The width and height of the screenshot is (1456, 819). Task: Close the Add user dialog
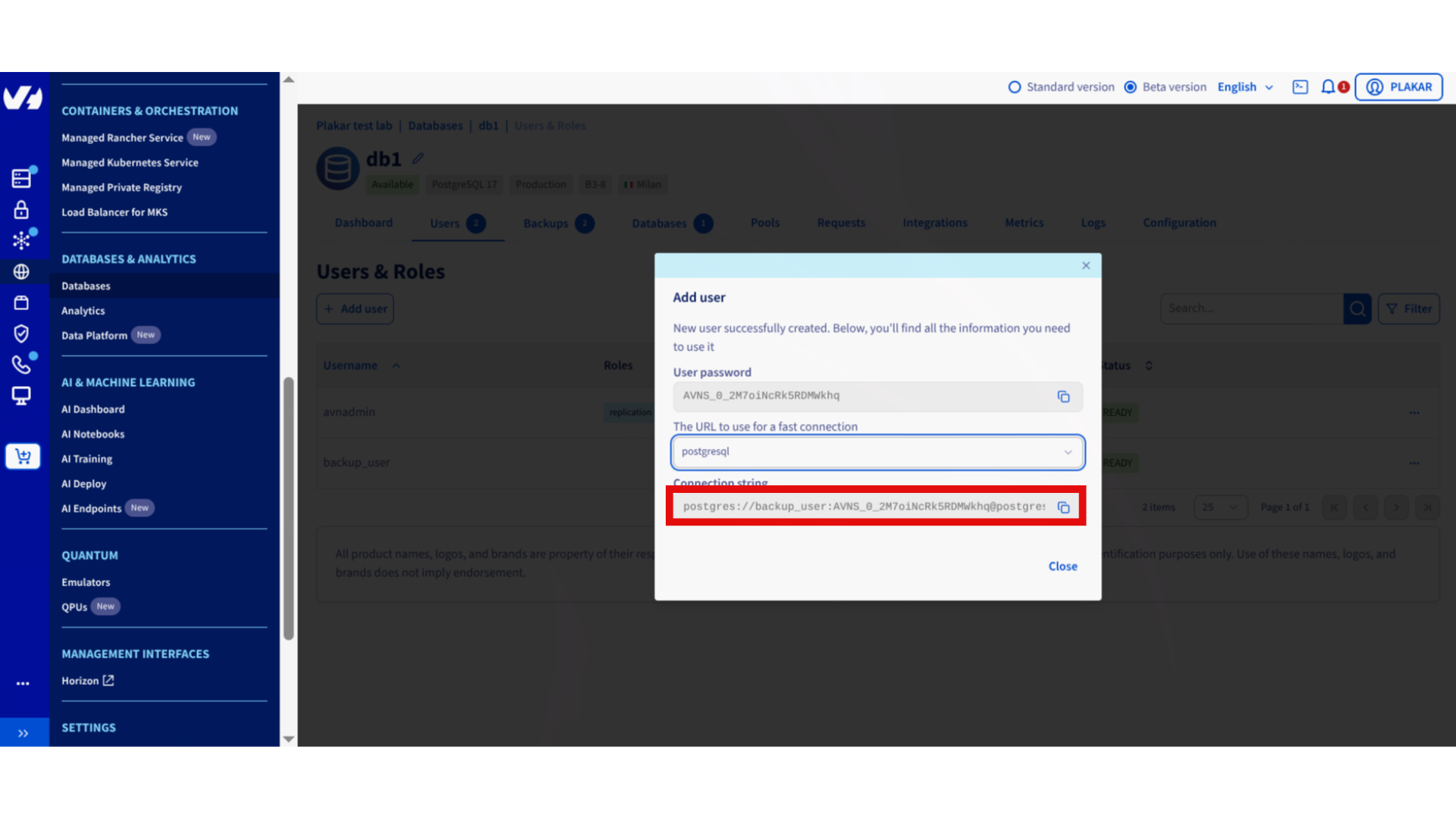[1085, 265]
